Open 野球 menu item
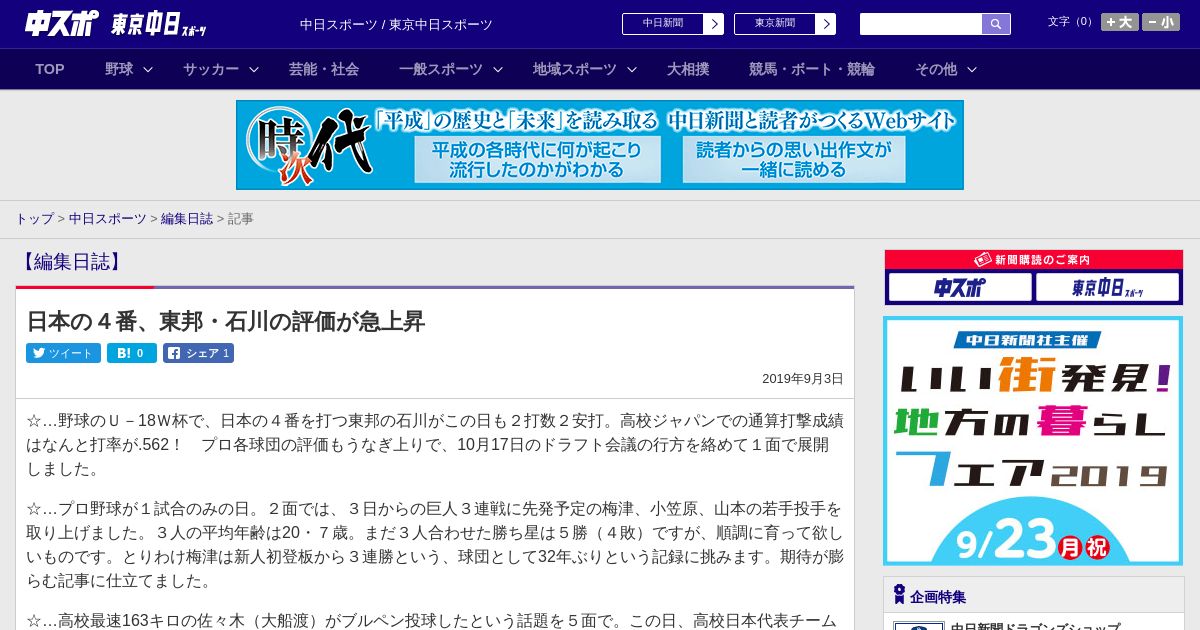 pyautogui.click(x=119, y=69)
